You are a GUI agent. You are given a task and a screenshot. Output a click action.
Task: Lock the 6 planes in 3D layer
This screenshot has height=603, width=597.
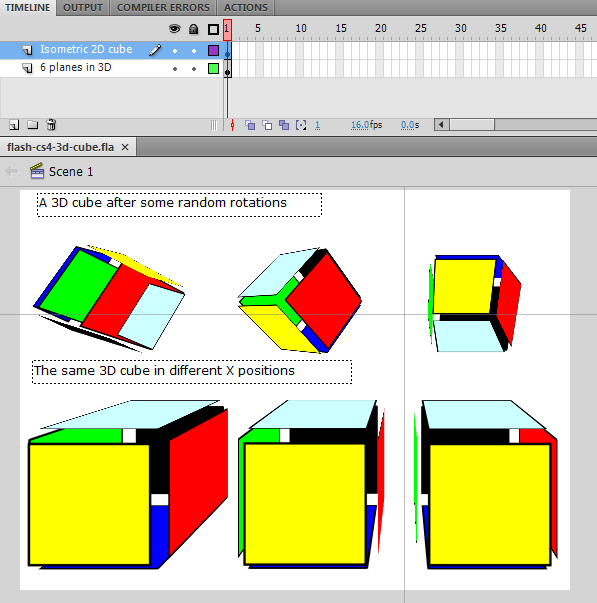(194, 69)
